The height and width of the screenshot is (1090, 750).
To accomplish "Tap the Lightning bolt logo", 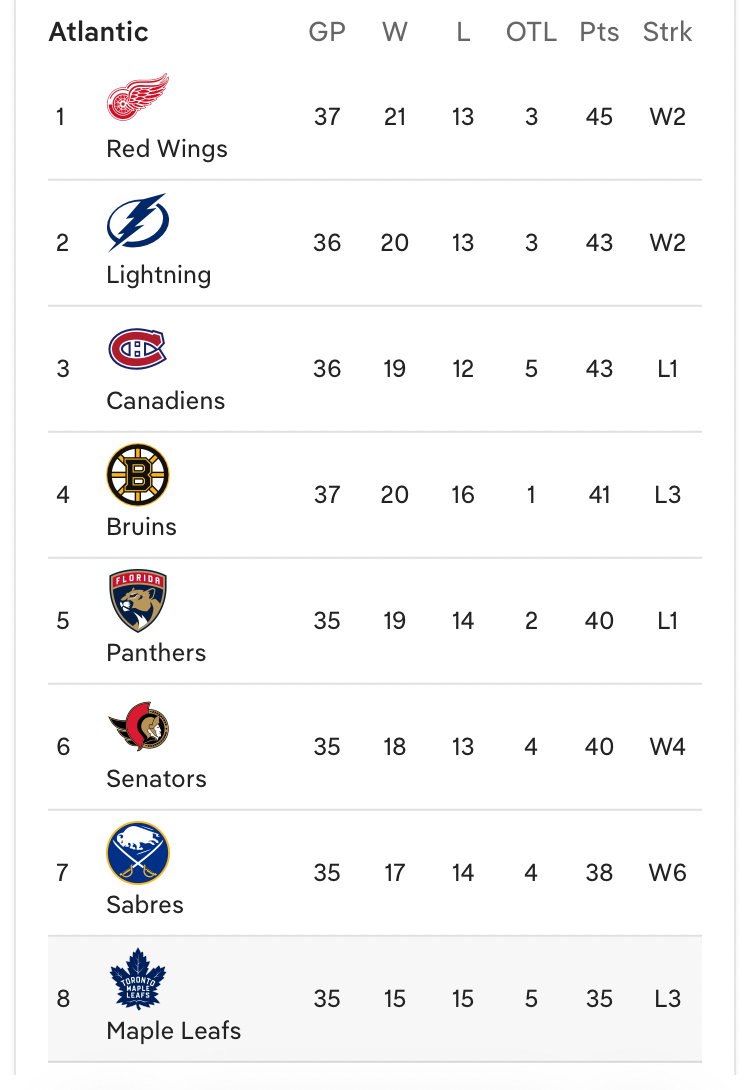I will point(137,222).
